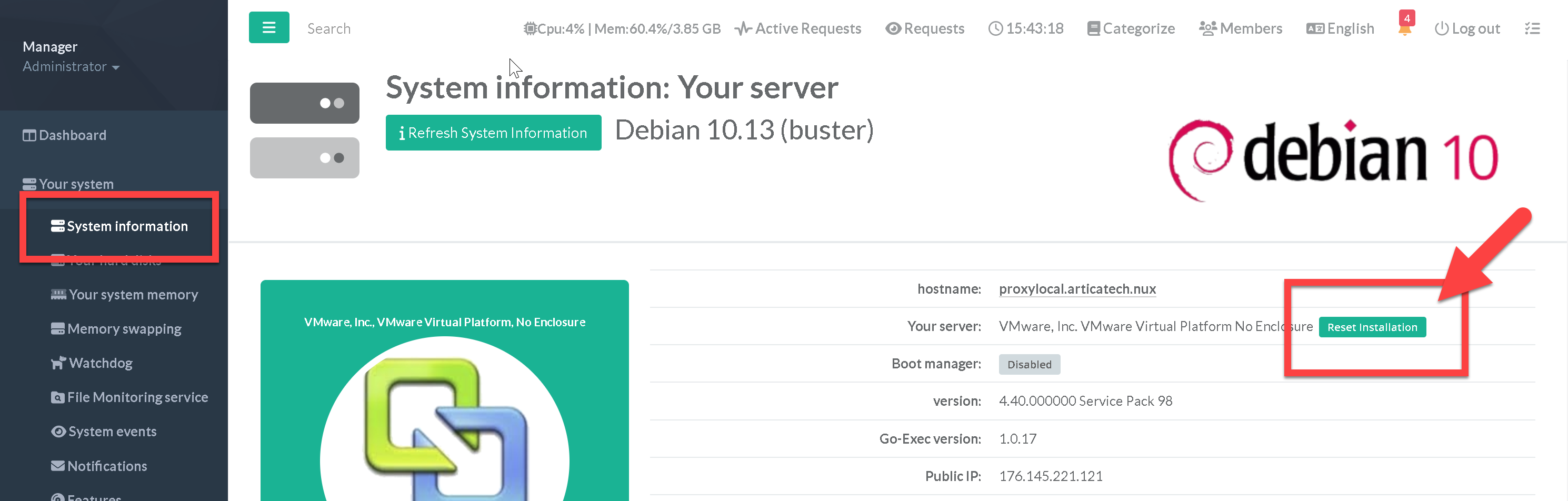Click the checklist icon at top right
The height and width of the screenshot is (501, 1568).
(x=1532, y=28)
